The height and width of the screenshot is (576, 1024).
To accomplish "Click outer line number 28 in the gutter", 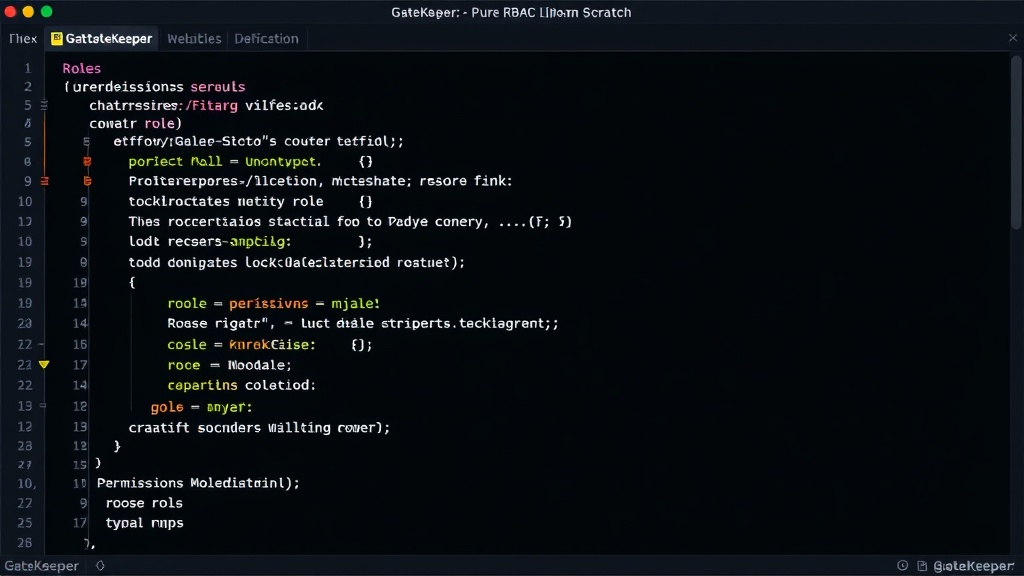I will pyautogui.click(x=24, y=543).
